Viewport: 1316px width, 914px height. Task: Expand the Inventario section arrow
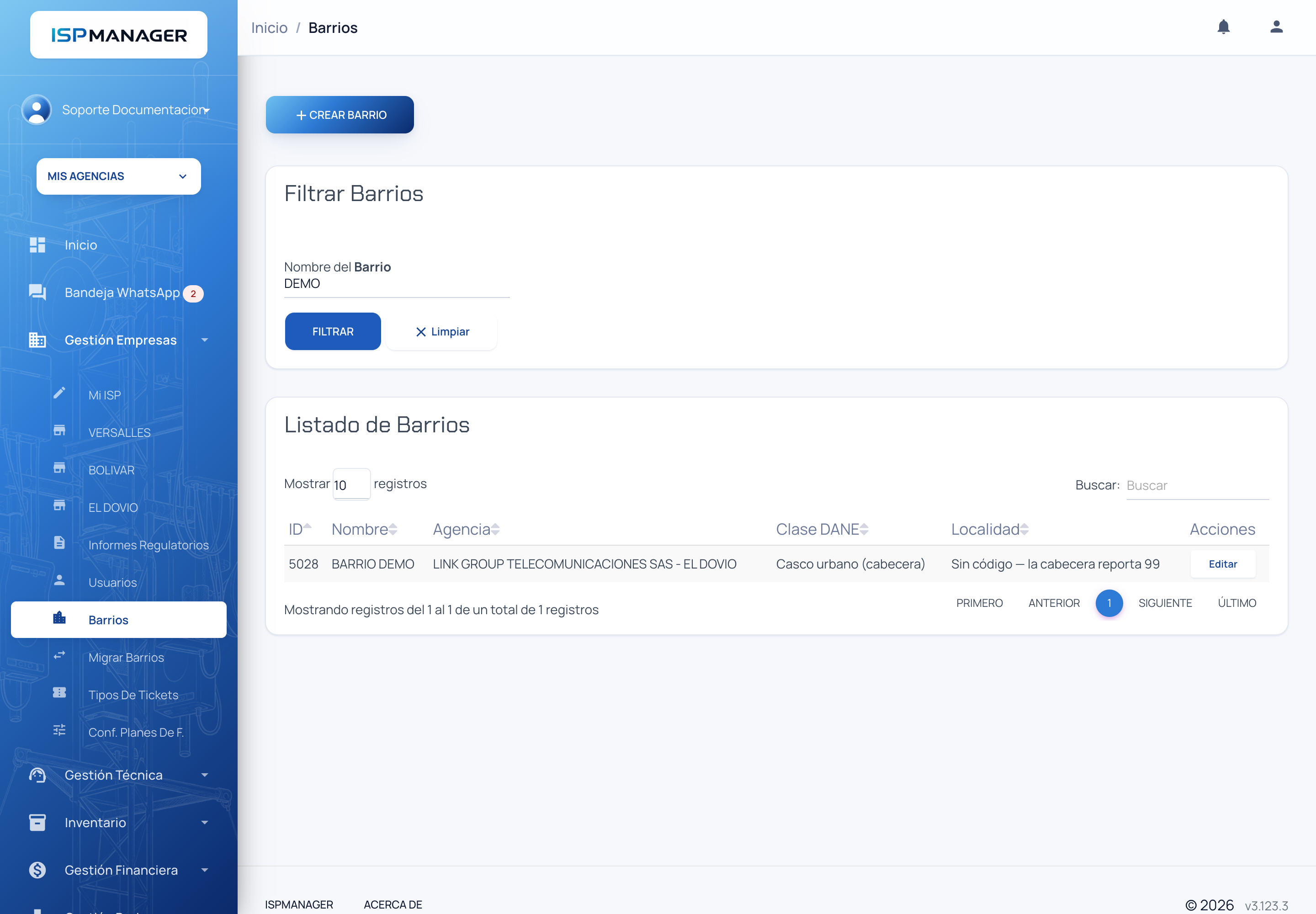[x=204, y=823]
